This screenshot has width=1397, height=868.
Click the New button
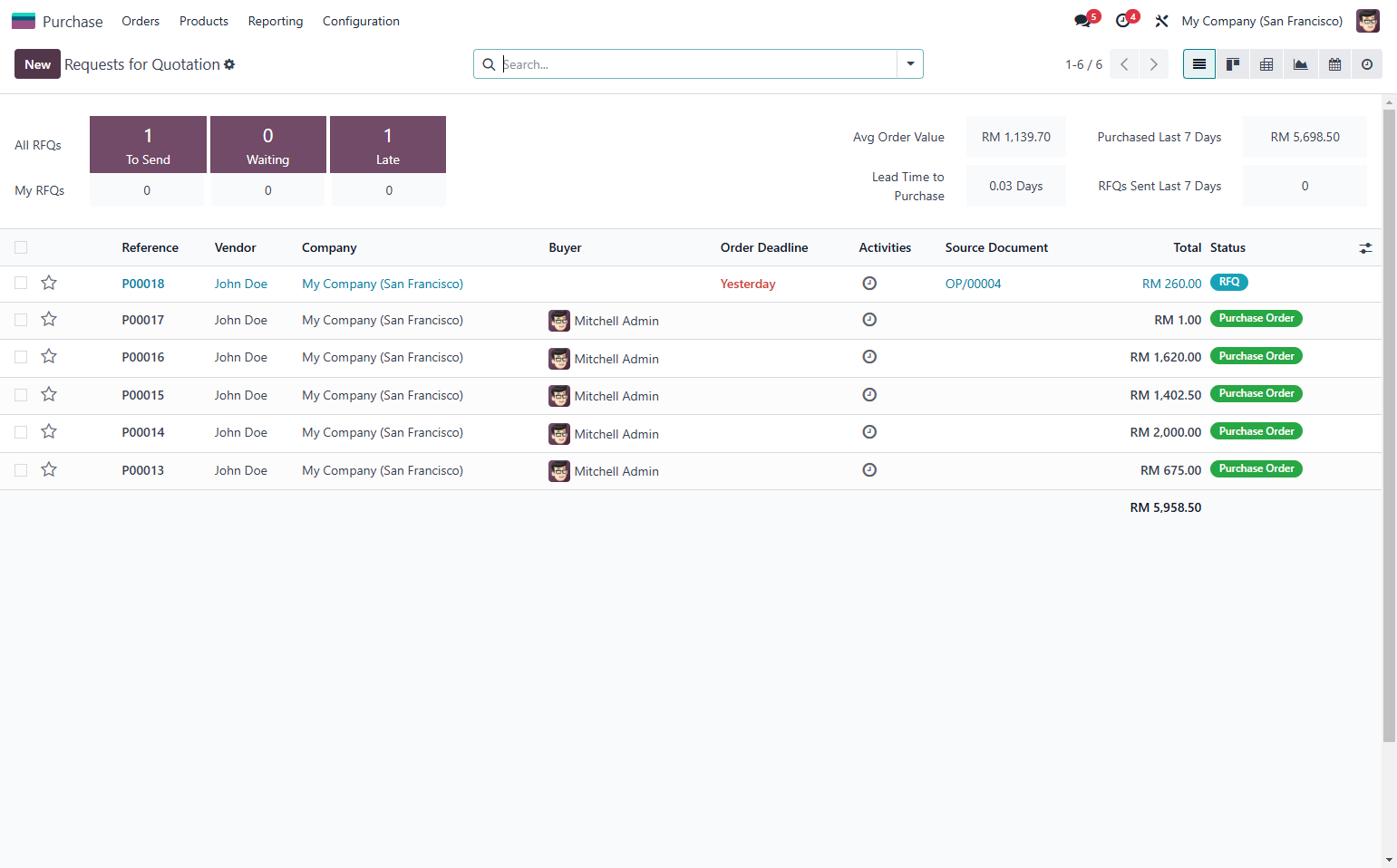point(37,64)
